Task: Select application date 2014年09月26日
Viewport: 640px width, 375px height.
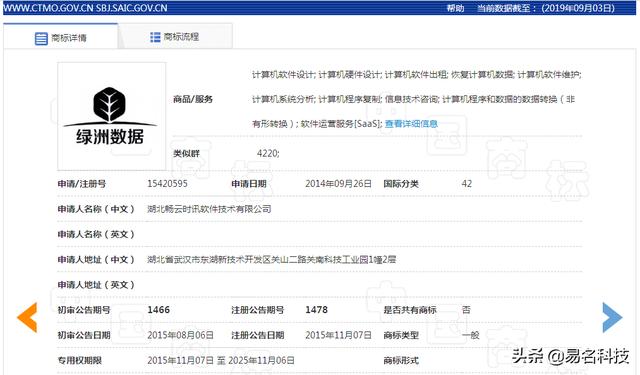Action: (x=338, y=184)
